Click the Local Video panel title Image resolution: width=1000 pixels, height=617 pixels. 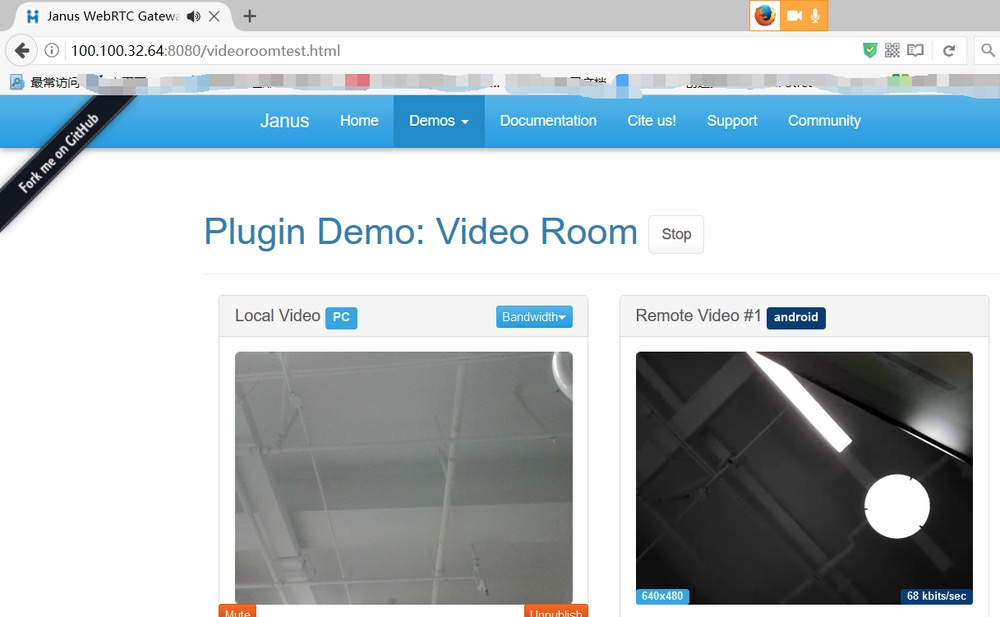pyautogui.click(x=277, y=316)
